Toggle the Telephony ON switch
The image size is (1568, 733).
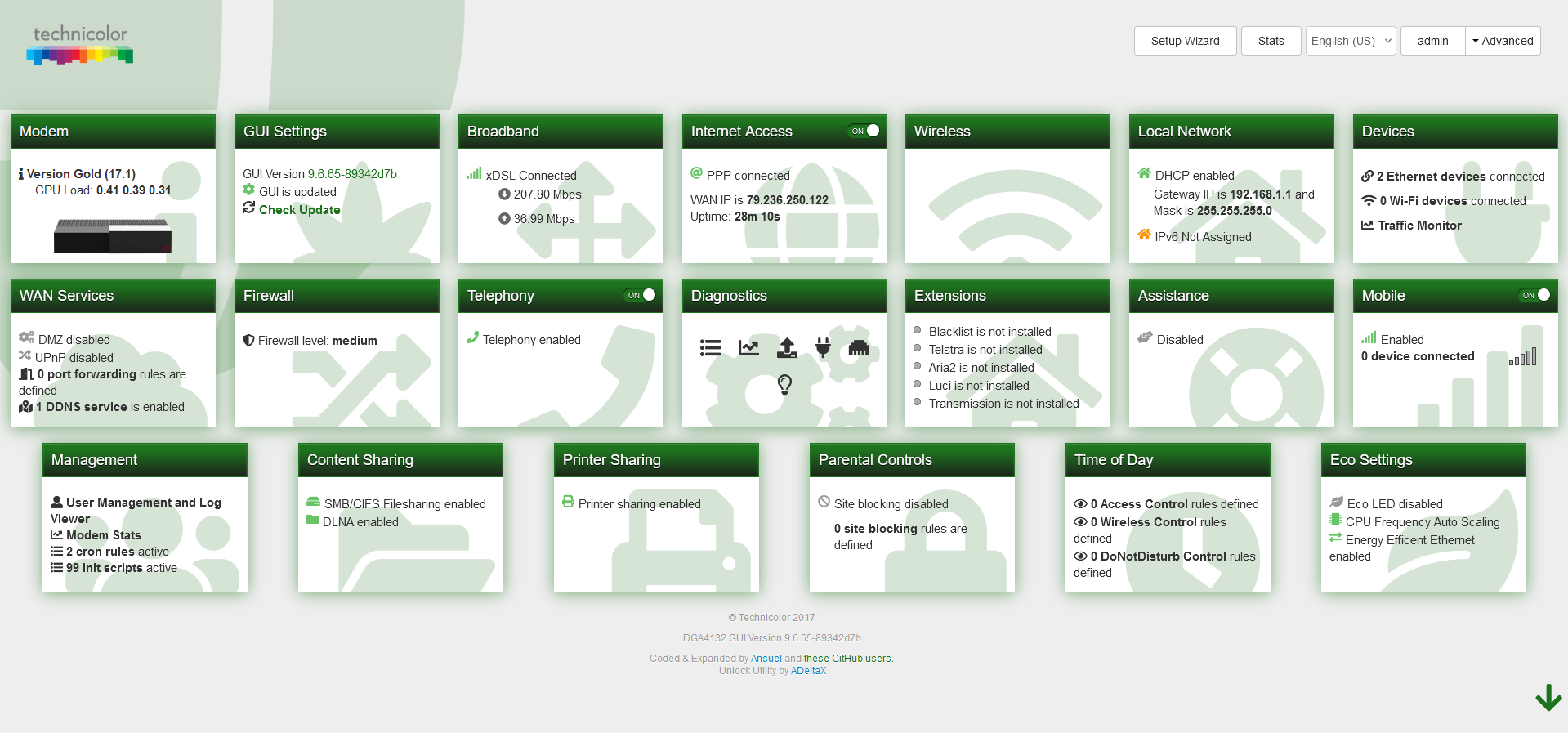(641, 295)
